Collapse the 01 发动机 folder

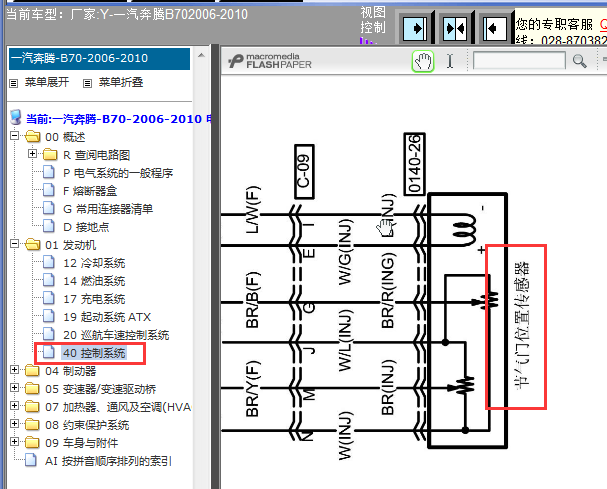(14, 244)
